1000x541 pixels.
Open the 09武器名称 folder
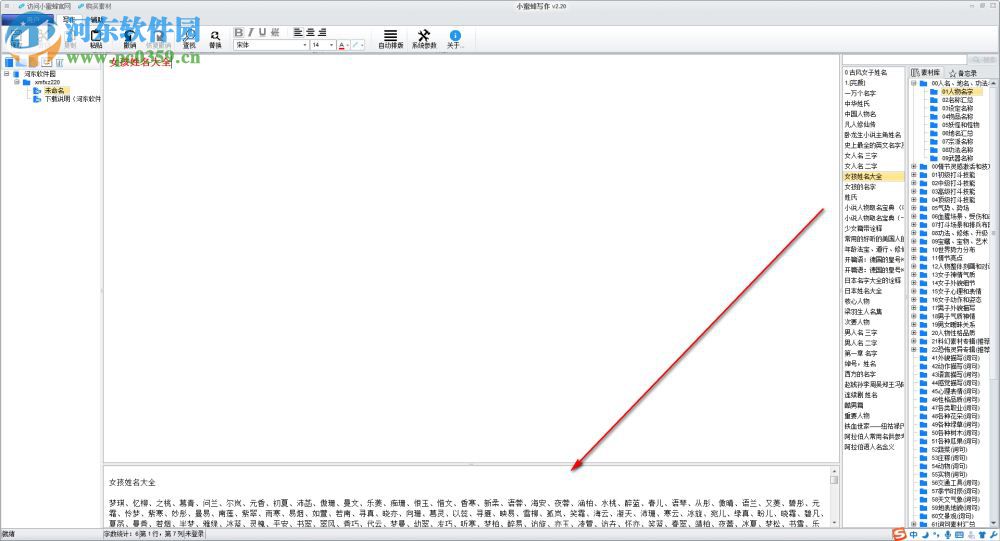(x=957, y=158)
